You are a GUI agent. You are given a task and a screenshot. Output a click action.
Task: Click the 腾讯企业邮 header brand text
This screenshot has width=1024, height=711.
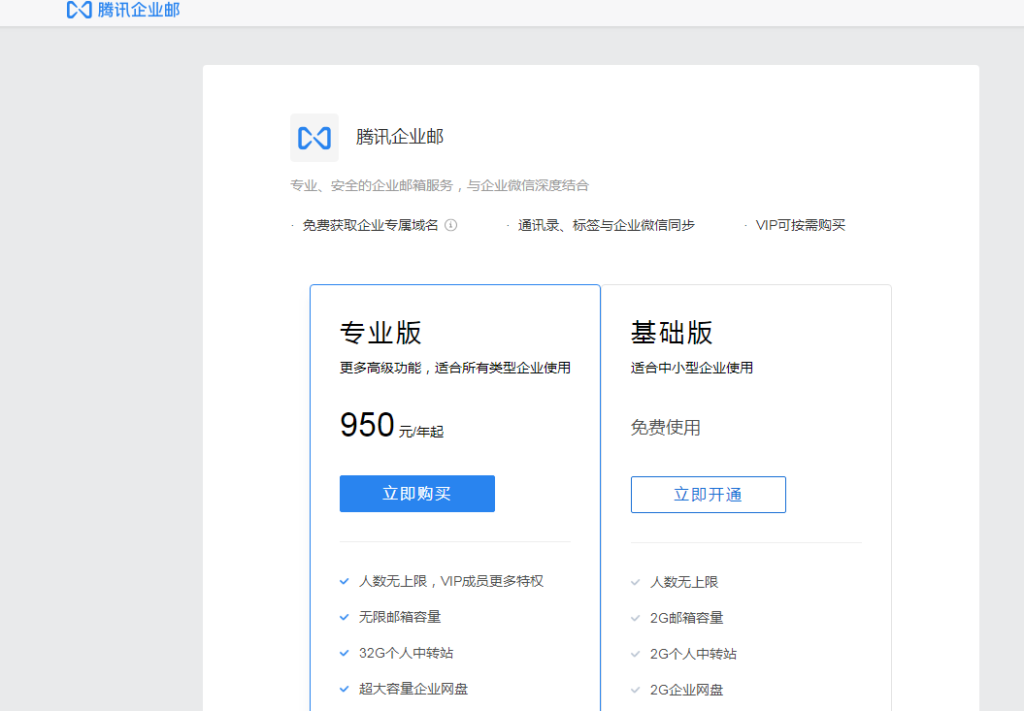pos(138,10)
